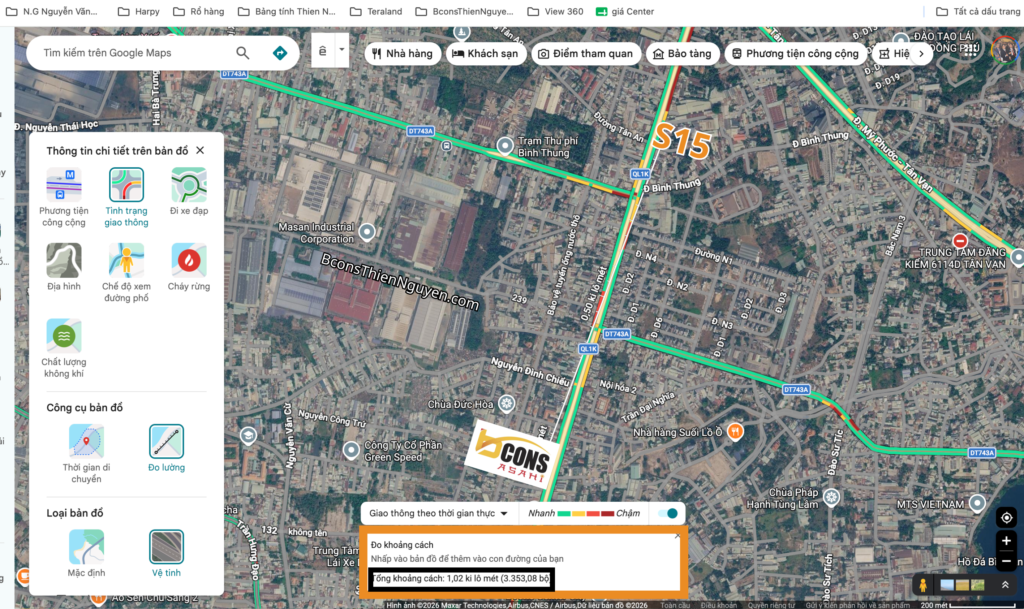Image resolution: width=1024 pixels, height=609 pixels.
Task: Focus the Google Maps search field
Action: tap(134, 53)
